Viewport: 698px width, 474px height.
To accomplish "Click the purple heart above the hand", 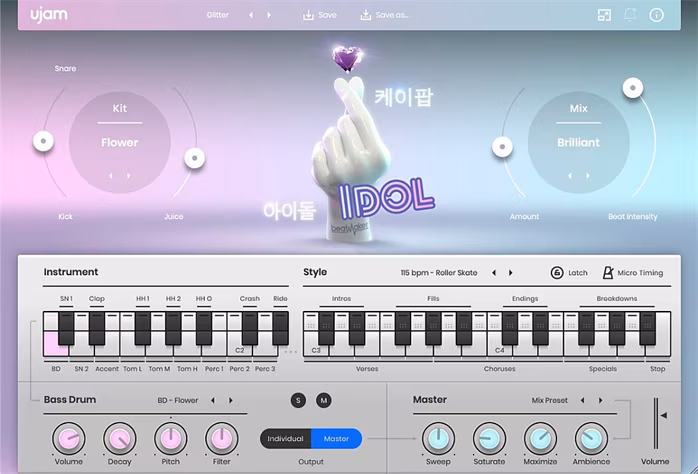I will [347, 59].
